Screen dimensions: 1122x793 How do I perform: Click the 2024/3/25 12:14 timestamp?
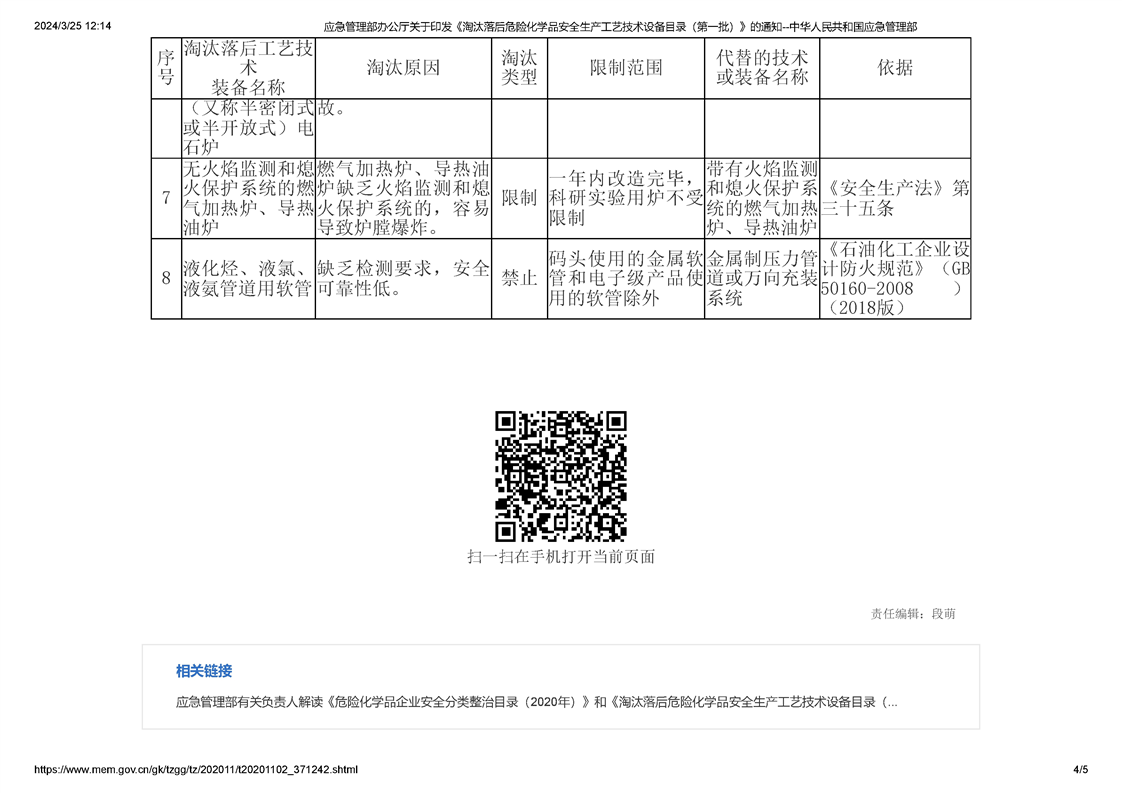click(72, 26)
